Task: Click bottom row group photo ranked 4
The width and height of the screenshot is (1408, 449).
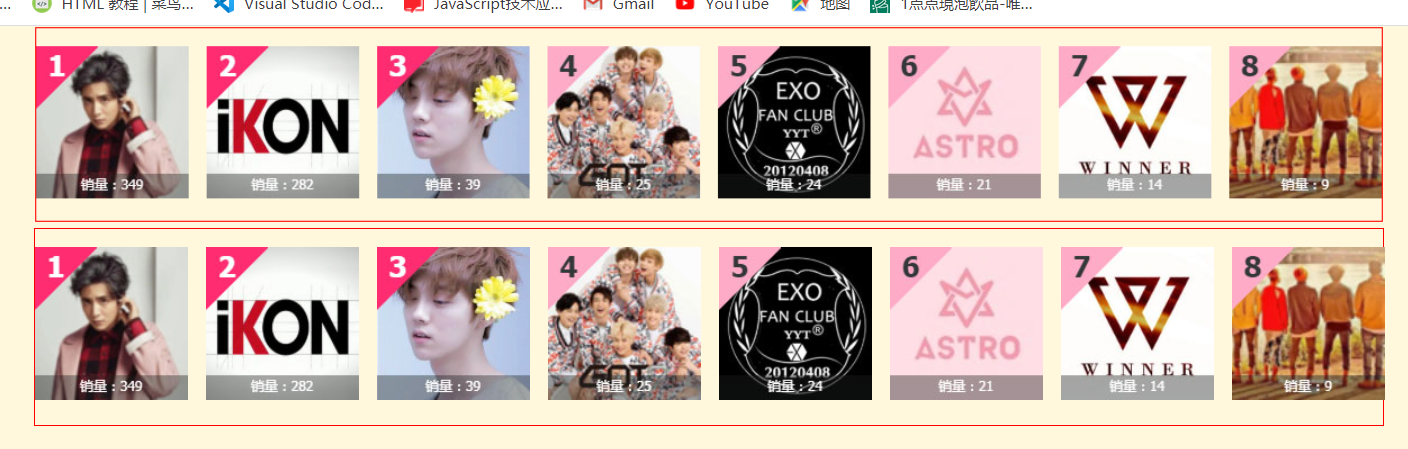Action: point(624,323)
